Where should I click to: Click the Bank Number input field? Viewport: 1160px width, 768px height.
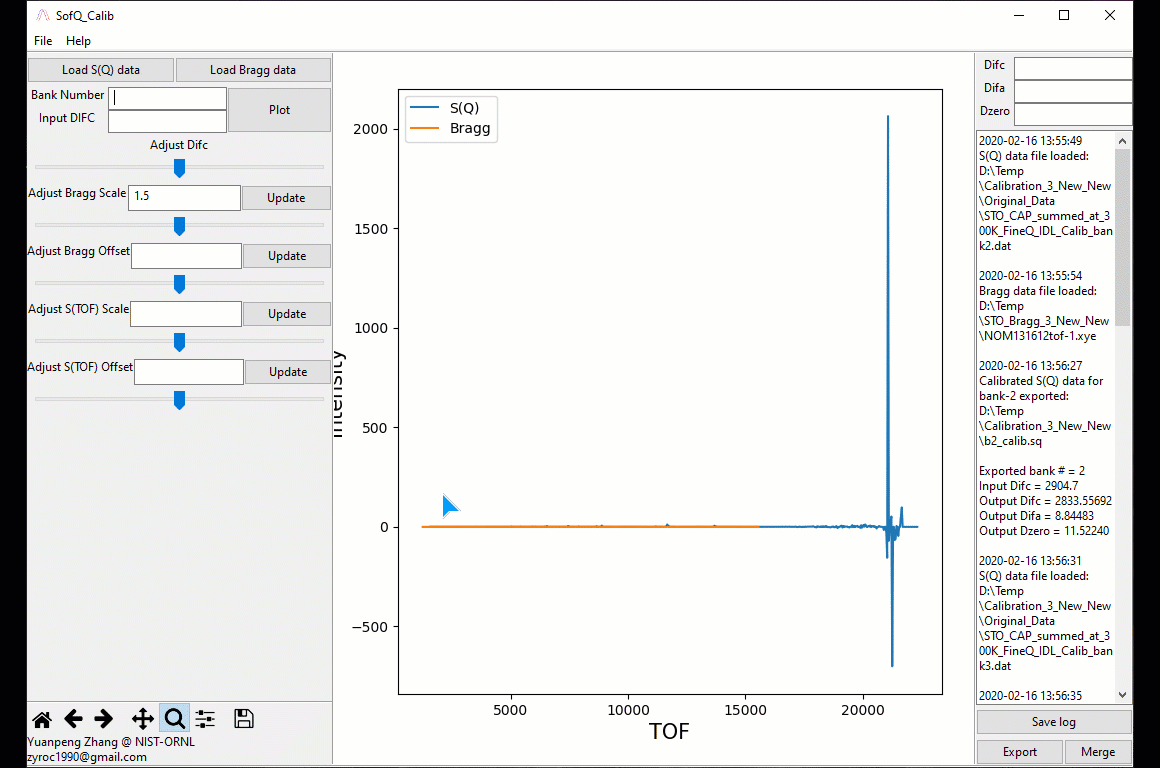pyautogui.click(x=168, y=98)
